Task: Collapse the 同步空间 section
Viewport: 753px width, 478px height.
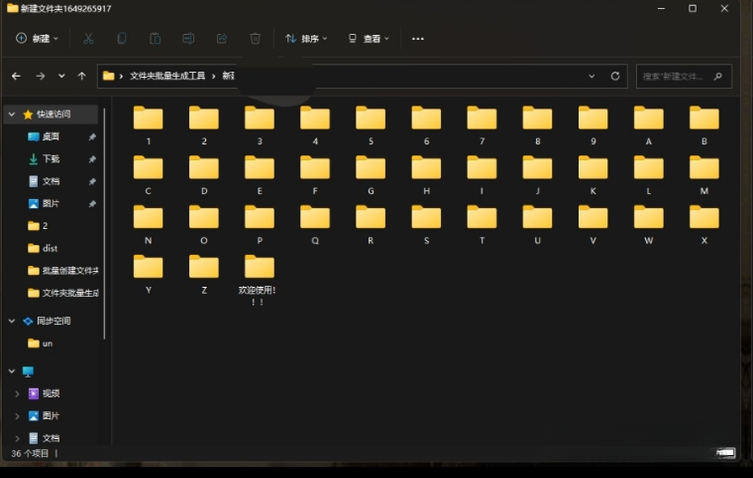Action: pos(12,321)
